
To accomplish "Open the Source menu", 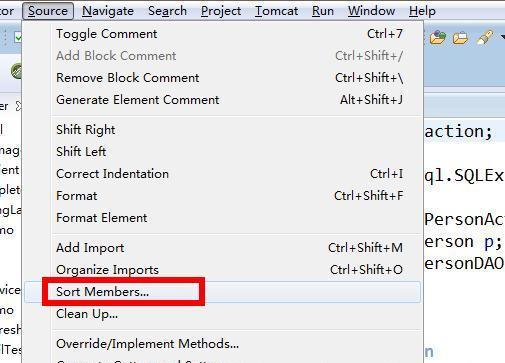I will [x=48, y=11].
